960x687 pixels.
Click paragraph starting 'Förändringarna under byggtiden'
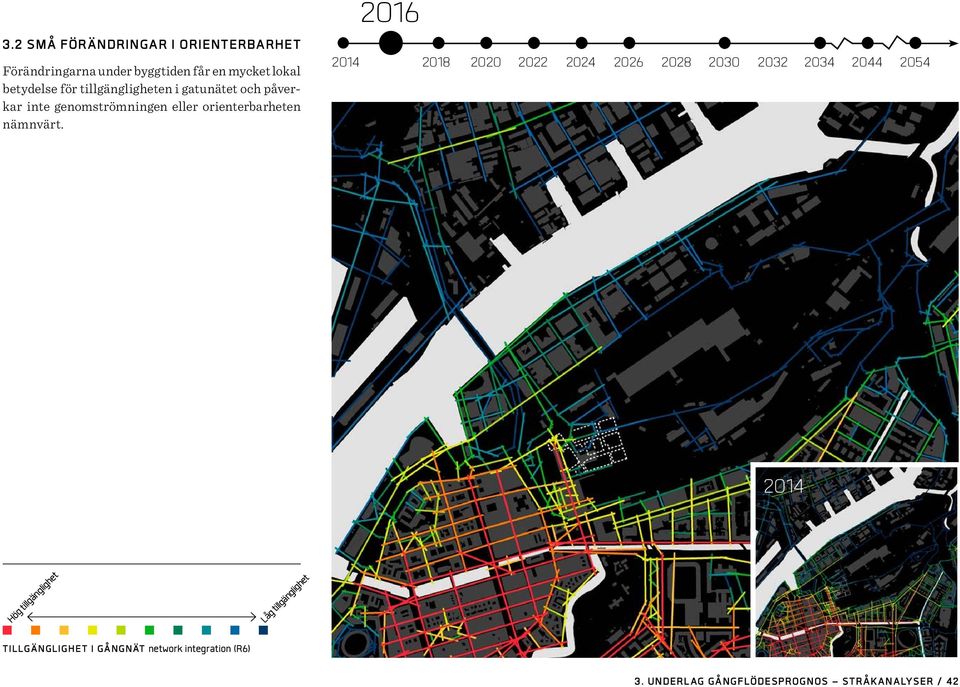pos(152,98)
